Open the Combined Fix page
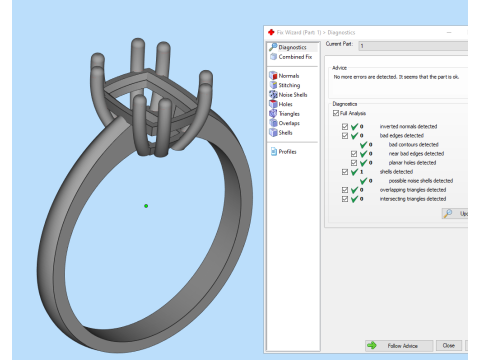The height and width of the screenshot is (360, 480). point(292,57)
